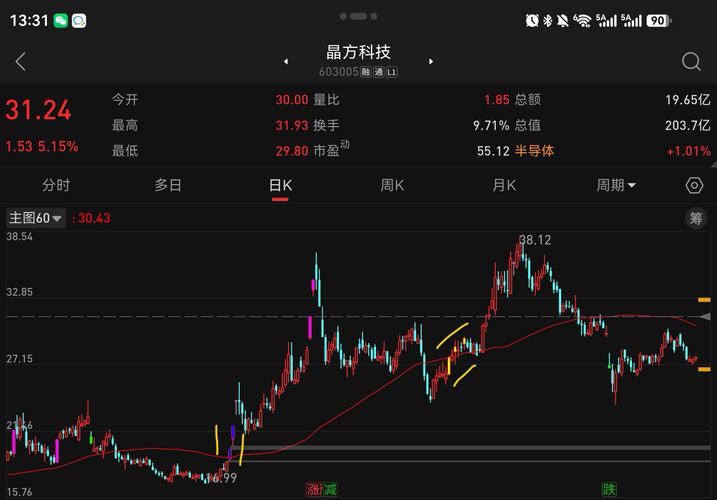Tap the stock name 晶方科技
Image resolution: width=717 pixels, height=500 pixels.
click(358, 52)
